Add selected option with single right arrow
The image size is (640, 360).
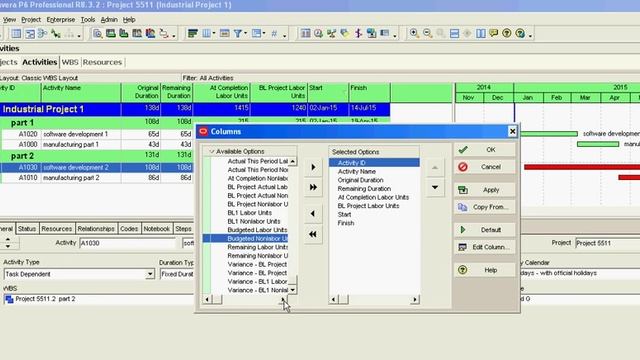pyautogui.click(x=313, y=167)
